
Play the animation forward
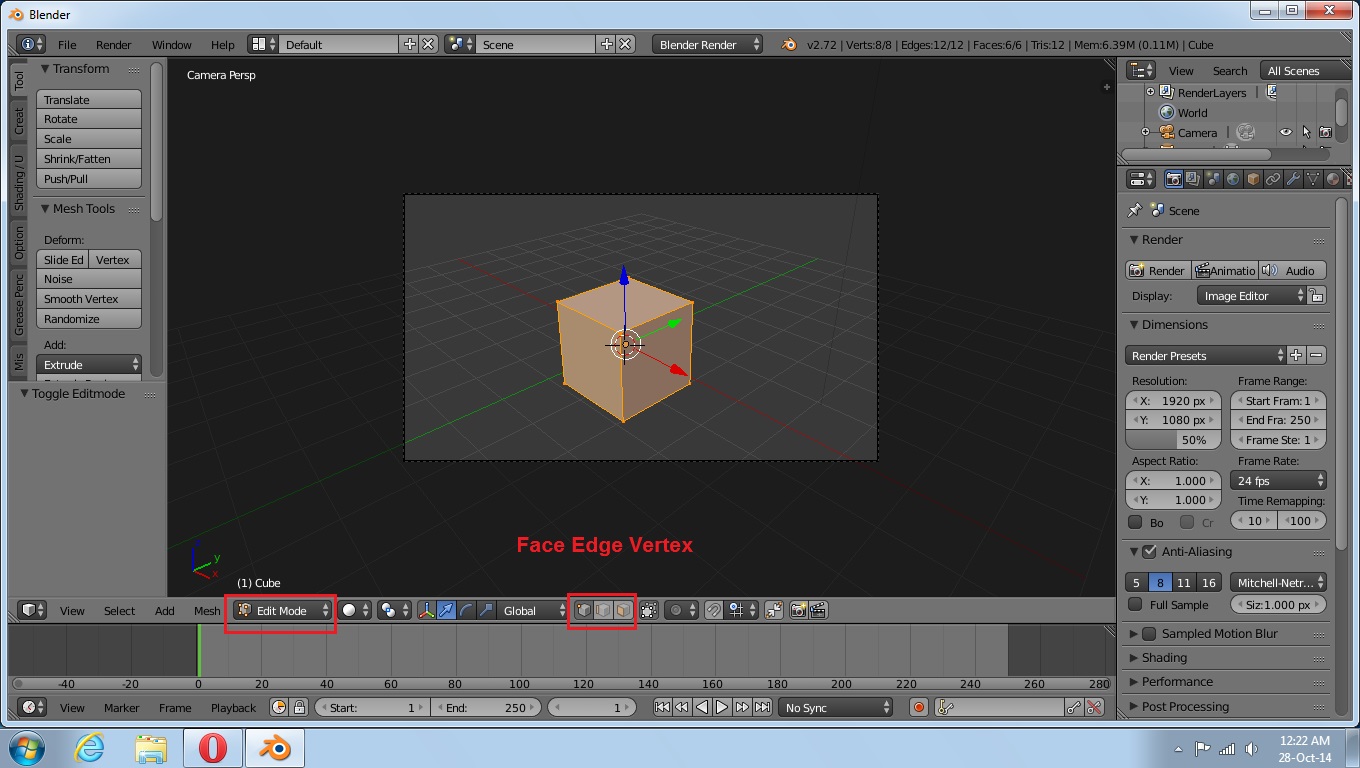[722, 707]
